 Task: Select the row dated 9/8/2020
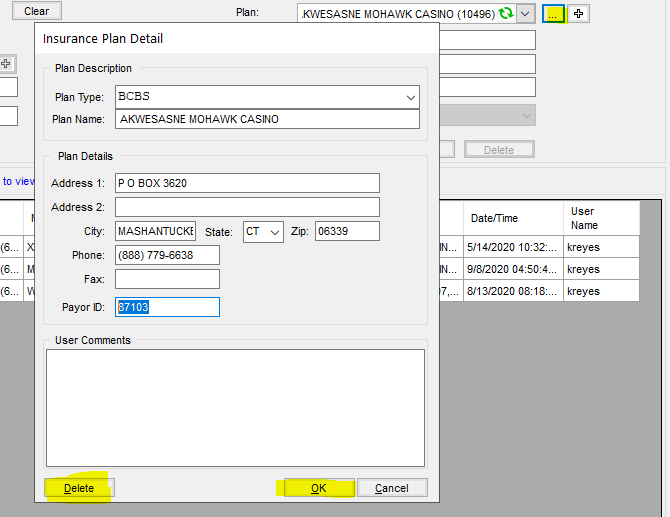tap(539, 269)
